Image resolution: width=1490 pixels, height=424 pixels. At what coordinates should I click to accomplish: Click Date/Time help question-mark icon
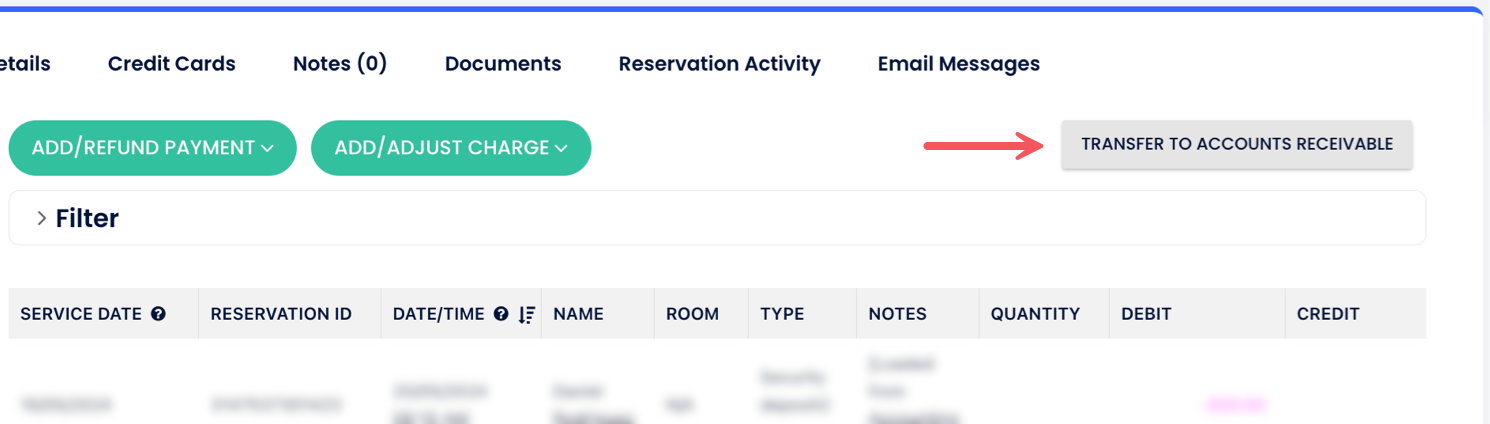pos(502,314)
